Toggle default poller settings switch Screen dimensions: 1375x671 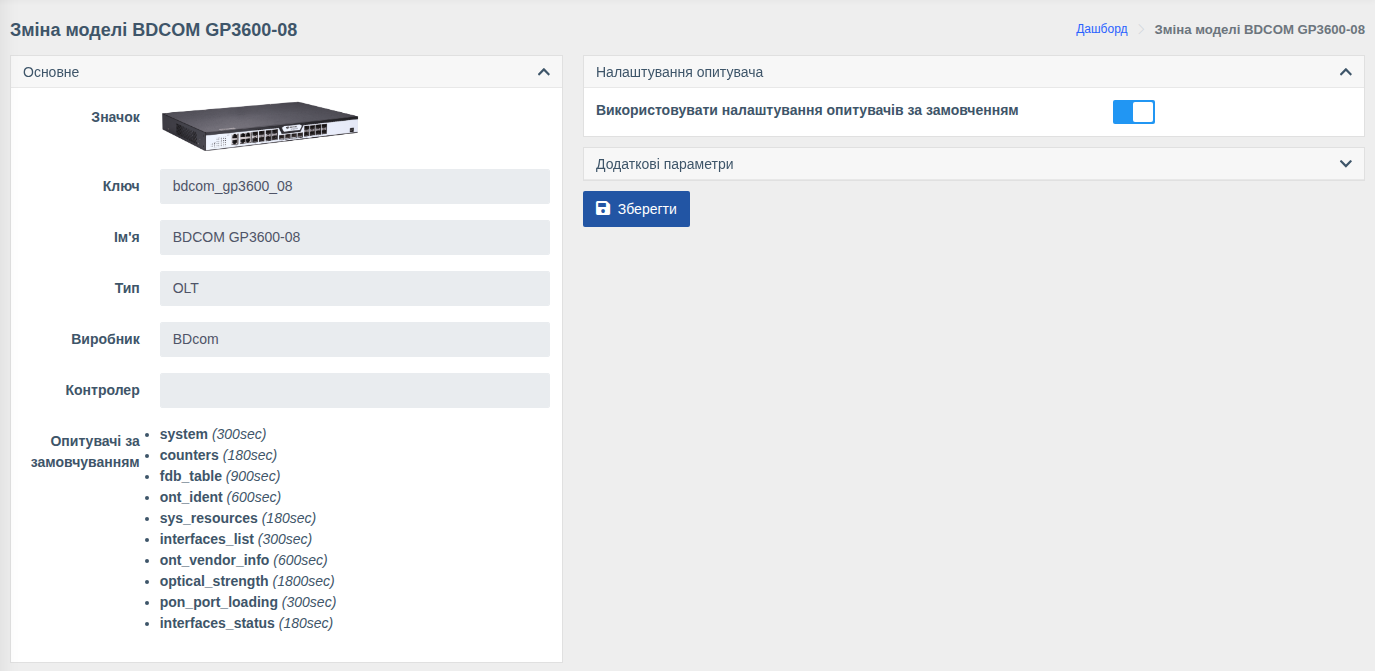click(x=1134, y=112)
